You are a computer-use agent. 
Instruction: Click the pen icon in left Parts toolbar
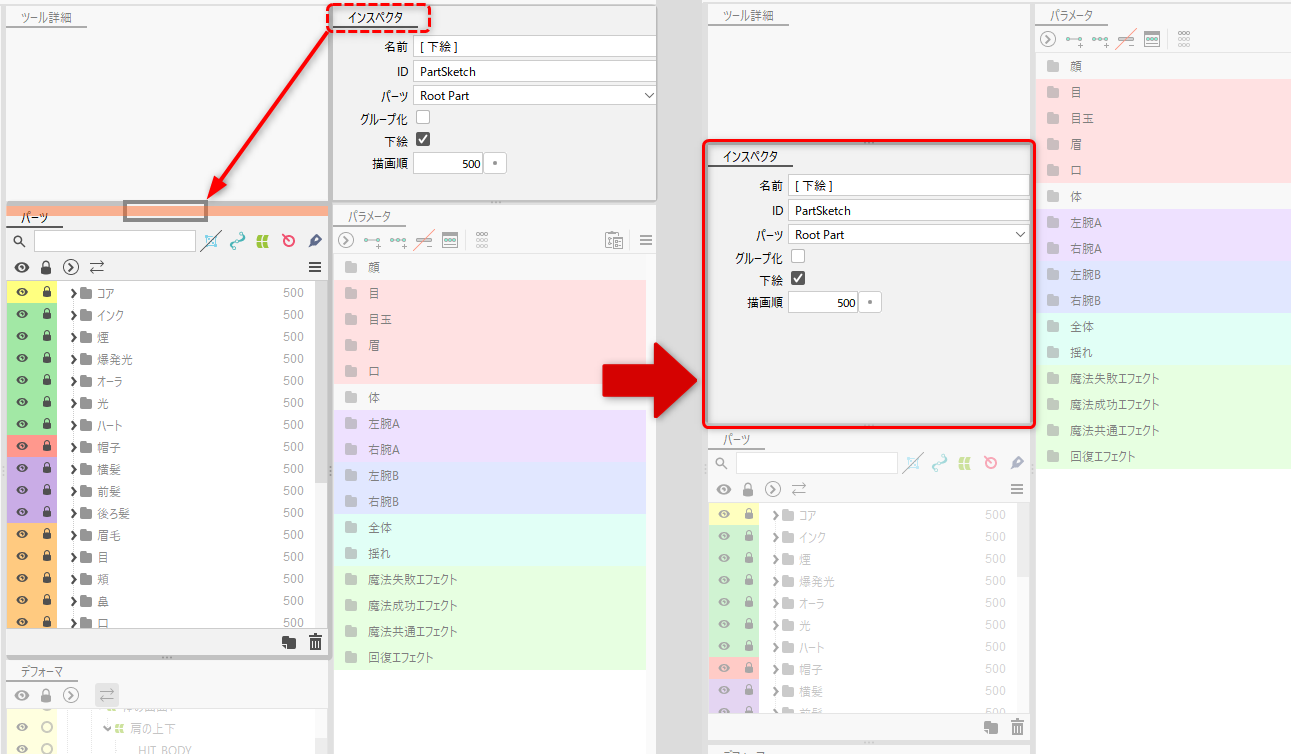(x=315, y=241)
